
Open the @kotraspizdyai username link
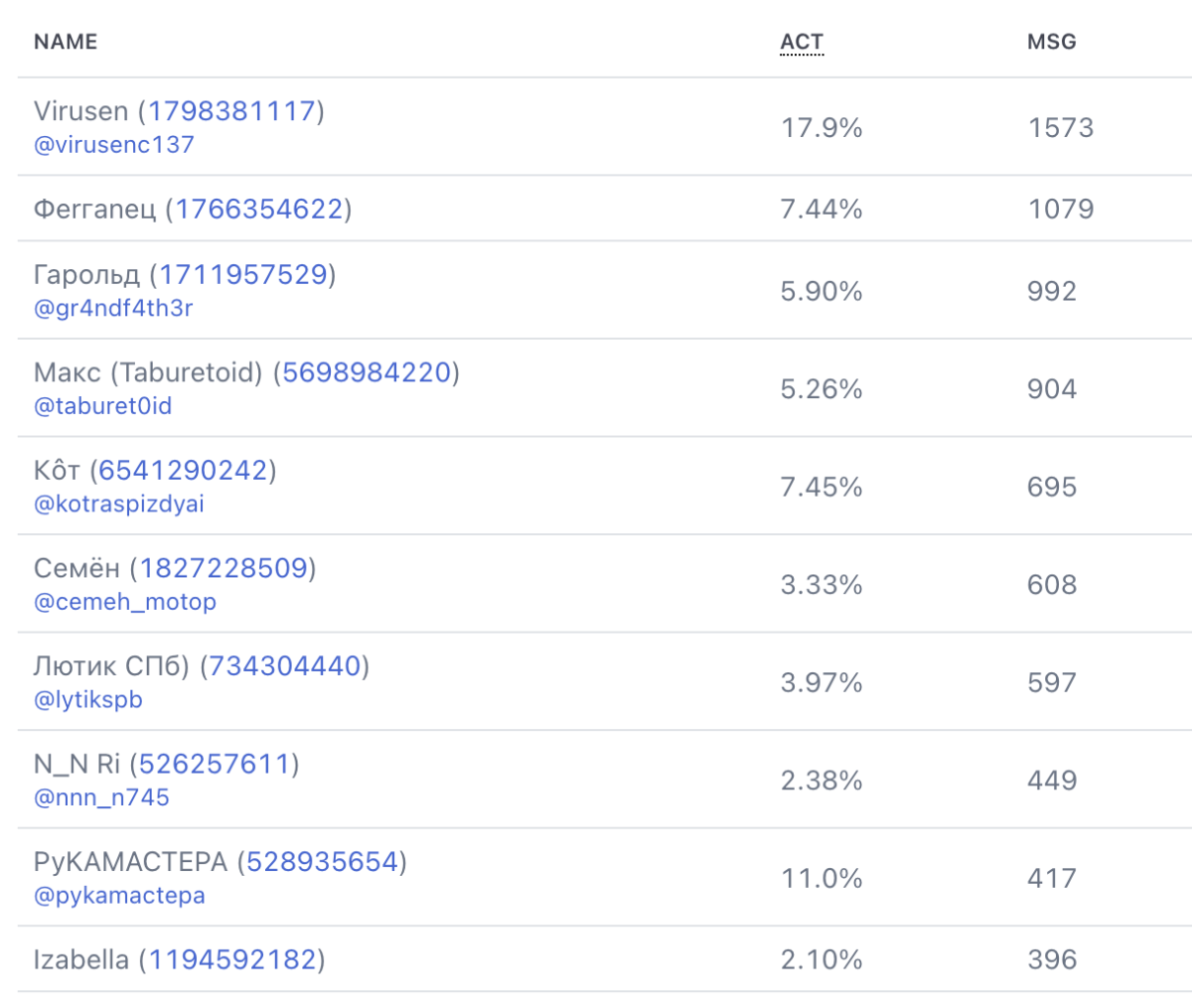119,504
